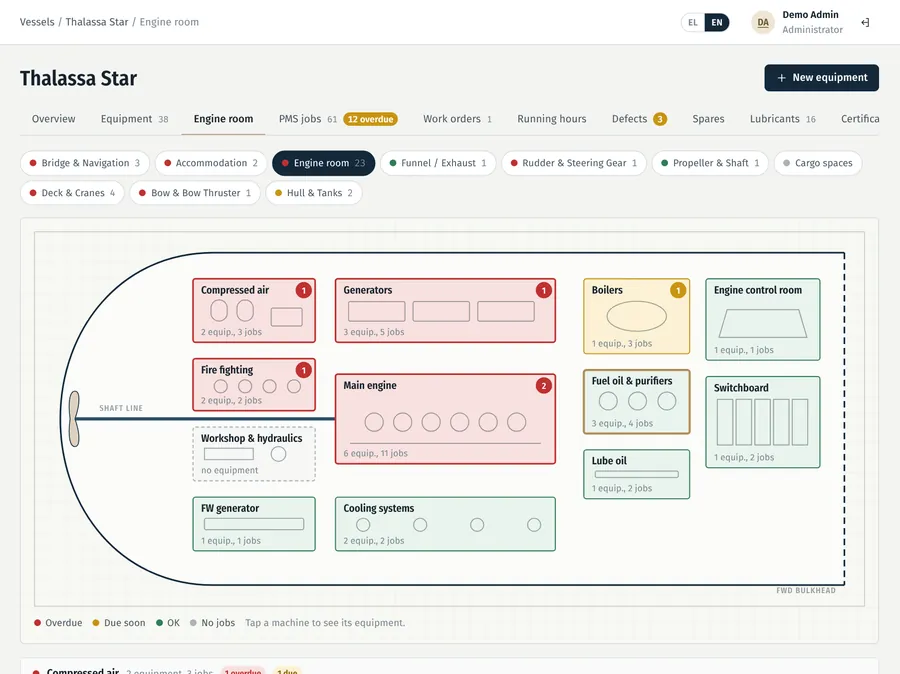This screenshot has height=674, width=900.
Task: Click the New equipment button
Action: click(821, 78)
